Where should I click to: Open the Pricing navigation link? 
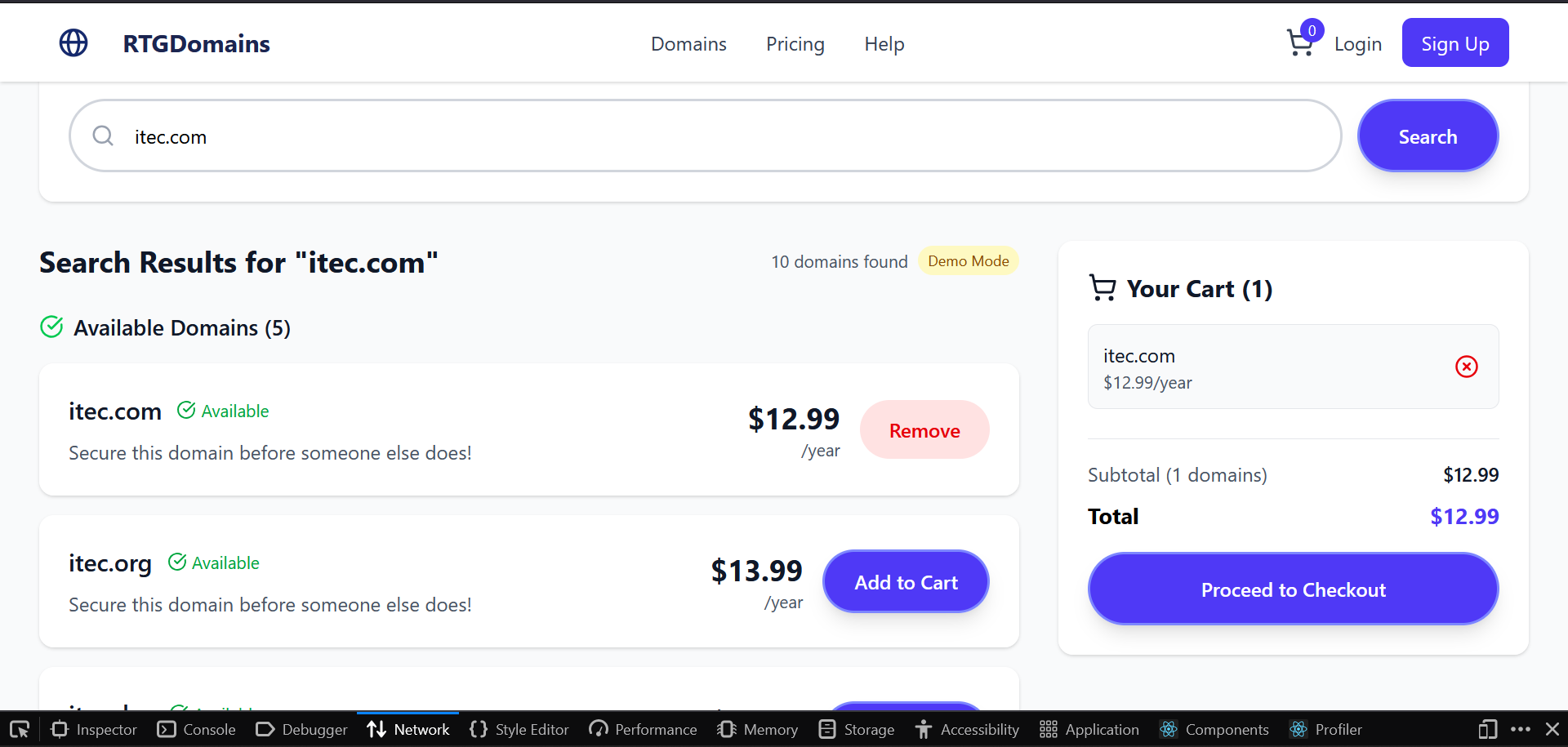click(795, 44)
